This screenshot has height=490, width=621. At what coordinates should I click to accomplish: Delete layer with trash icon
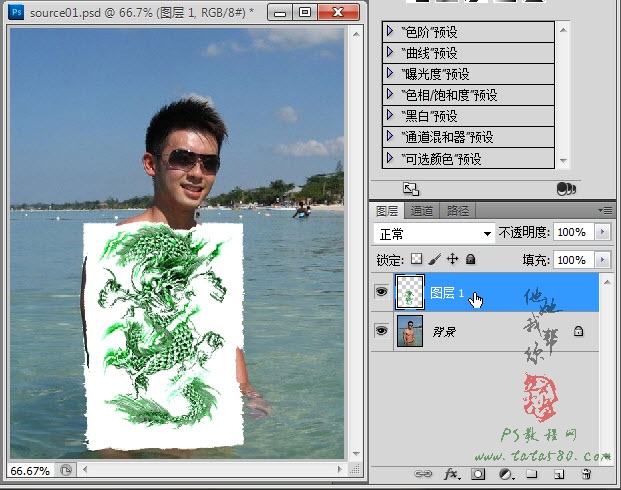point(586,474)
